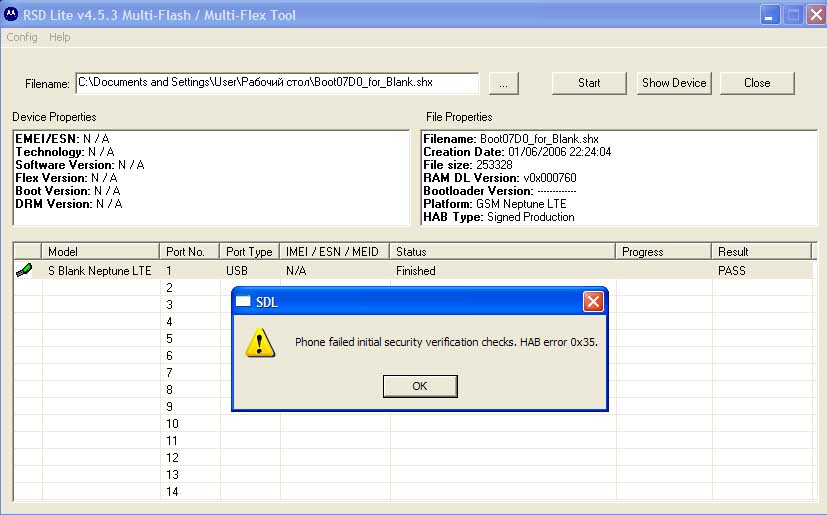Screen dimensions: 827x515
Task: Select the 'S Blank Neptune LTE' model cell
Action: (x=100, y=271)
